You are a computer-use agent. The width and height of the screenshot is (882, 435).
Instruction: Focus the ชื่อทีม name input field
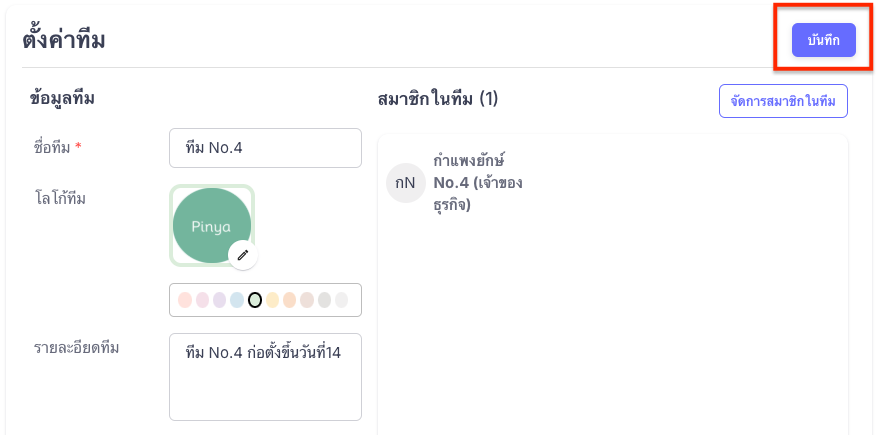265,148
